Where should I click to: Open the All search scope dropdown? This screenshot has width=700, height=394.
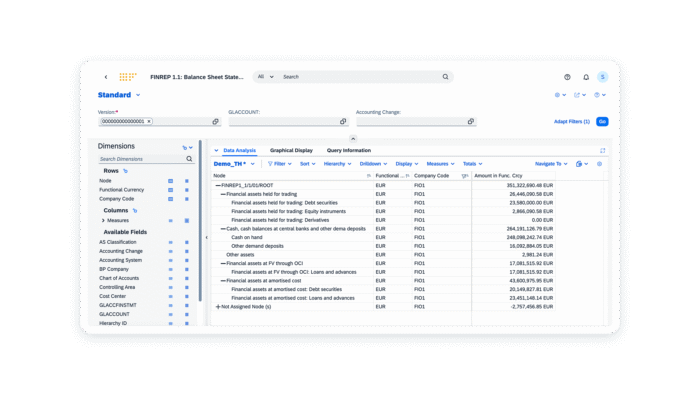pos(266,77)
